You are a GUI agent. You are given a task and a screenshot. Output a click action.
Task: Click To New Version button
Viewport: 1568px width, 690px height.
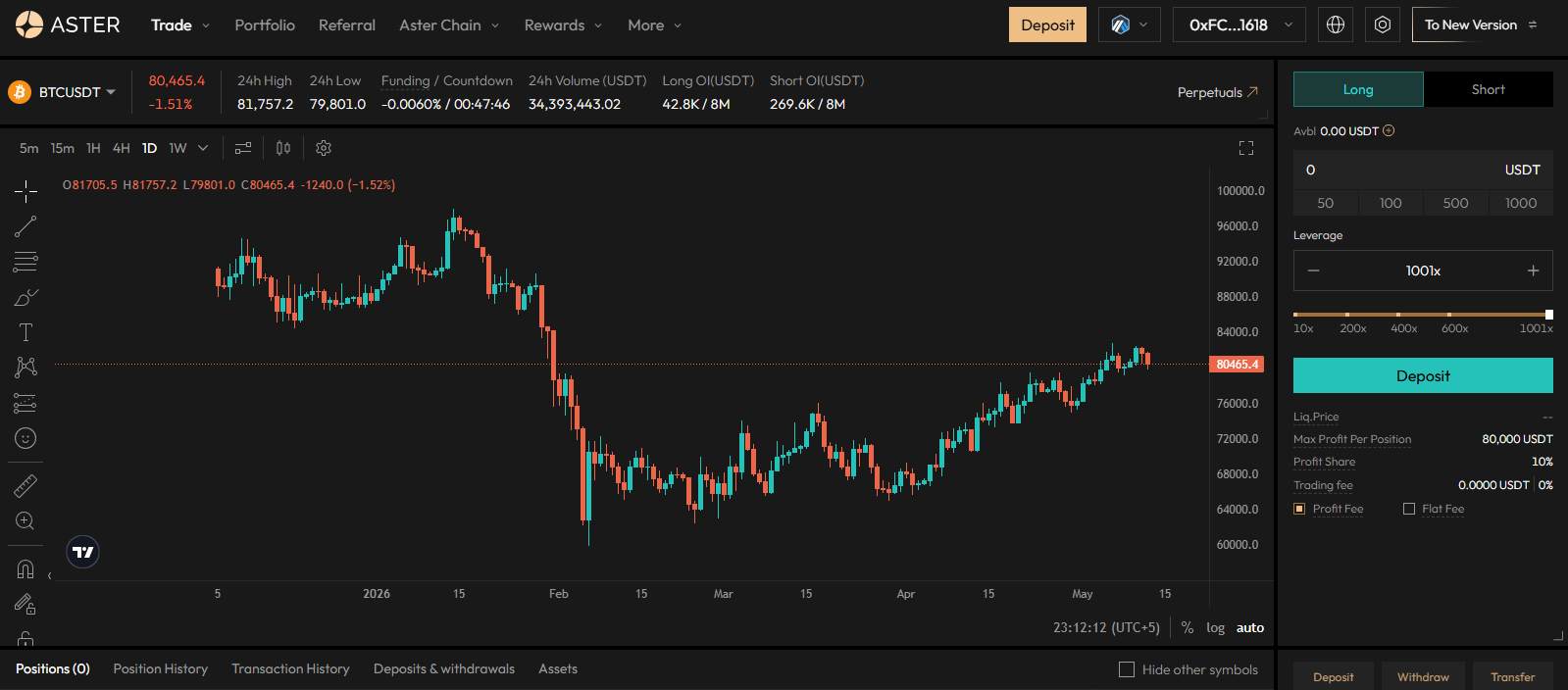point(1481,25)
